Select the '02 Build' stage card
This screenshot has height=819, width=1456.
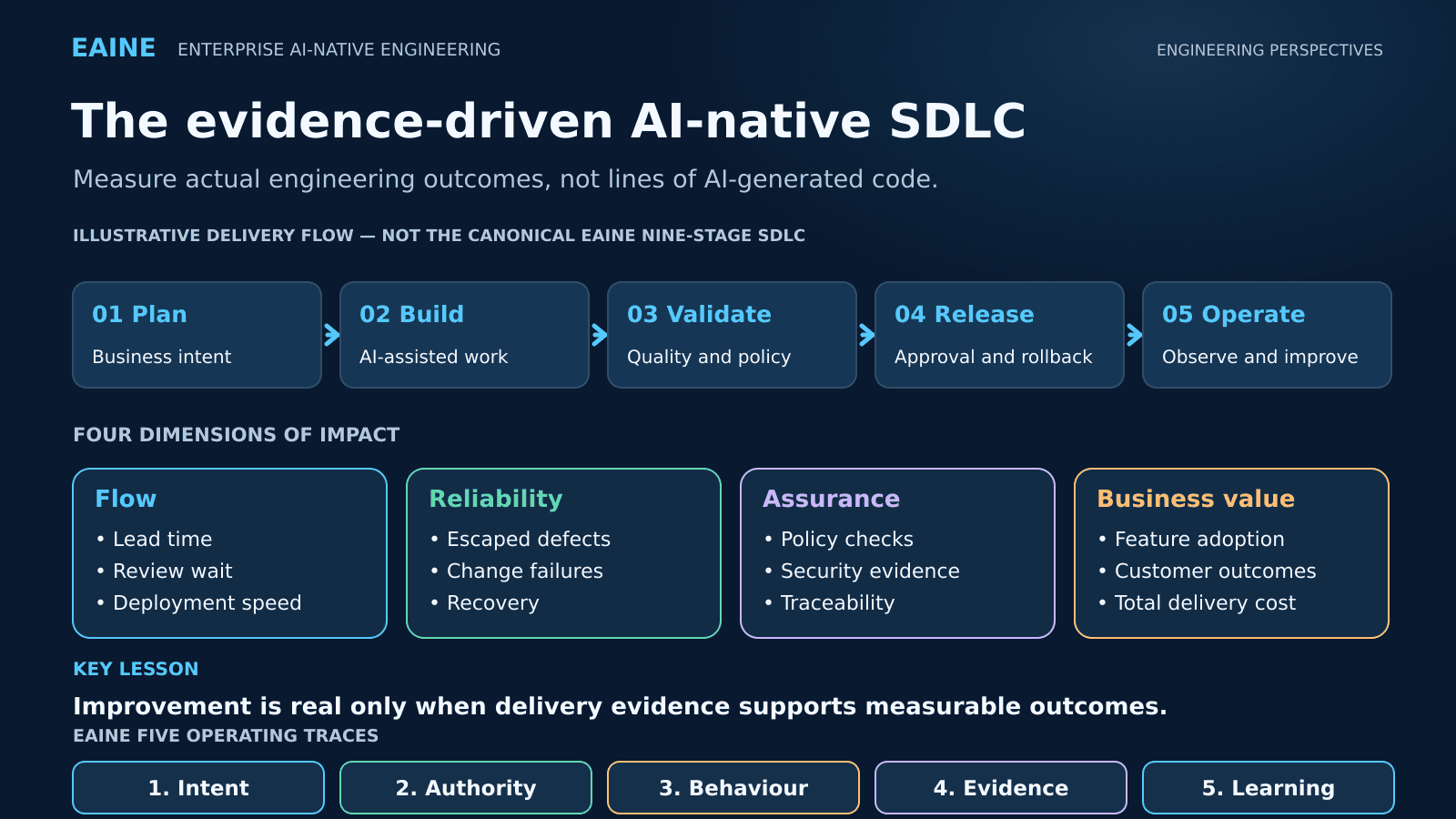(465, 335)
